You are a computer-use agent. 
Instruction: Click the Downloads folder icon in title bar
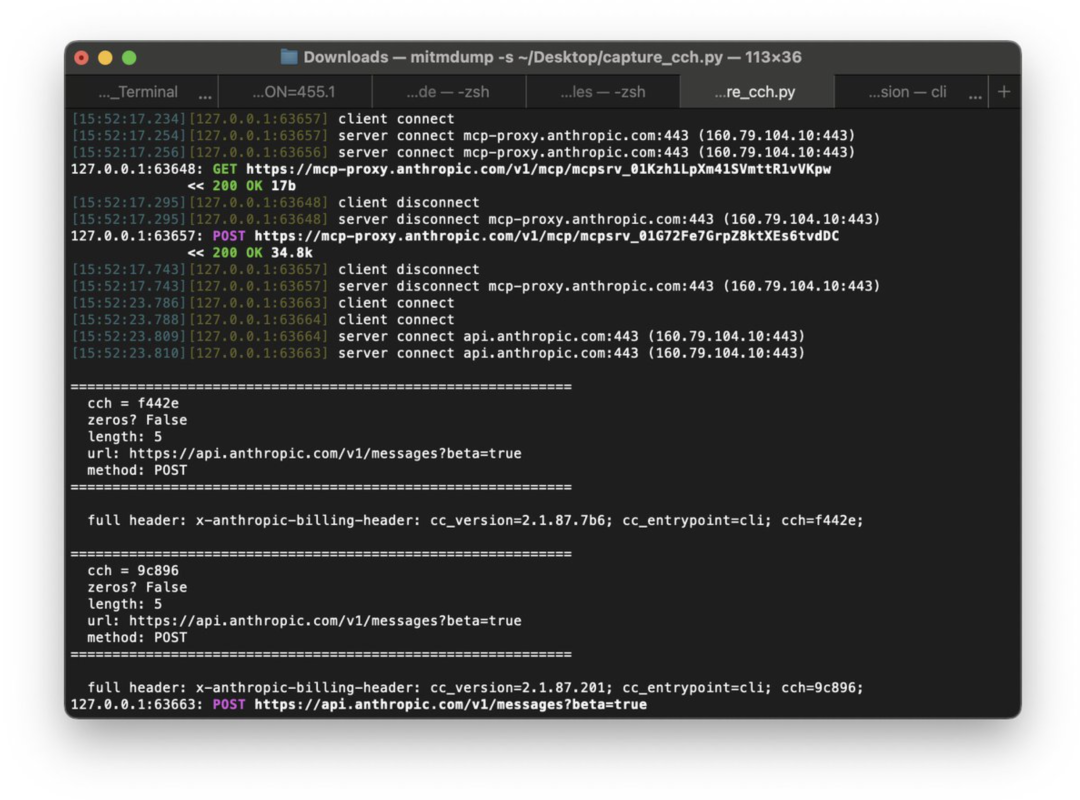(x=289, y=57)
